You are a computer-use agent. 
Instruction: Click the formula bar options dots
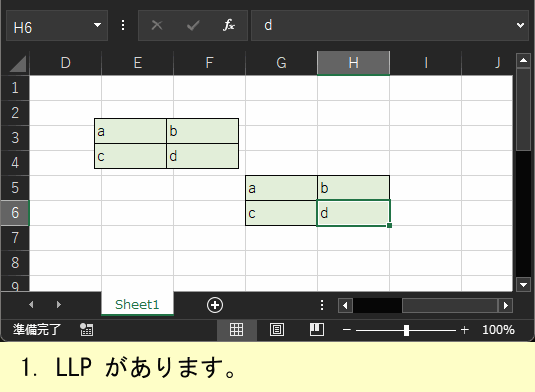[x=123, y=25]
